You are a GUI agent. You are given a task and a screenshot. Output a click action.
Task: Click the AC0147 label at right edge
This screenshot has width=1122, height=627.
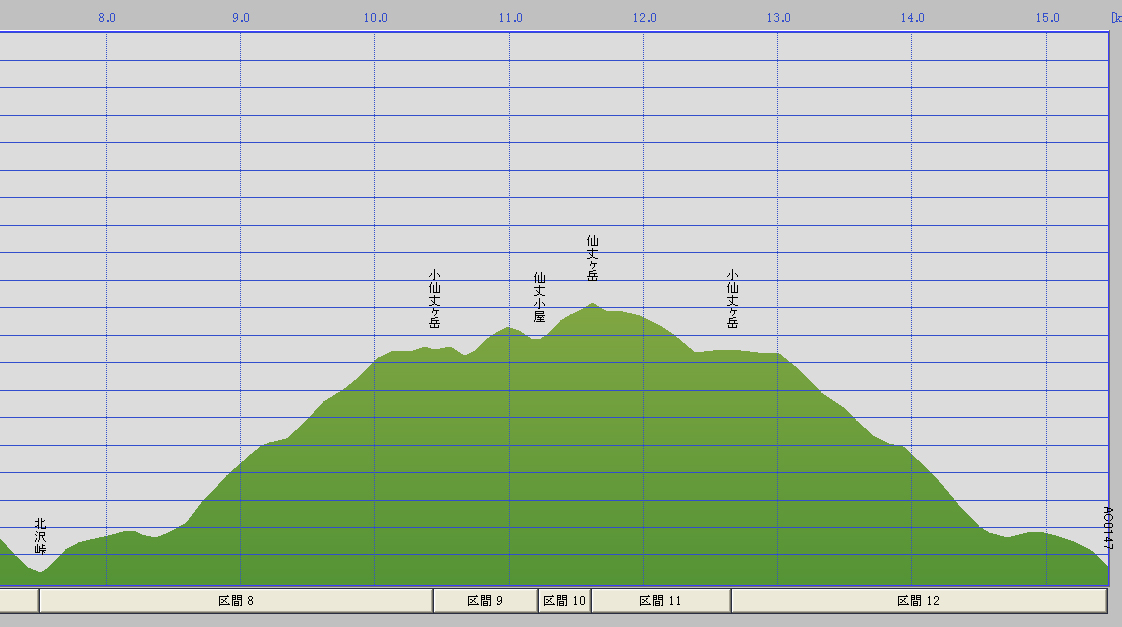pos(1107,528)
